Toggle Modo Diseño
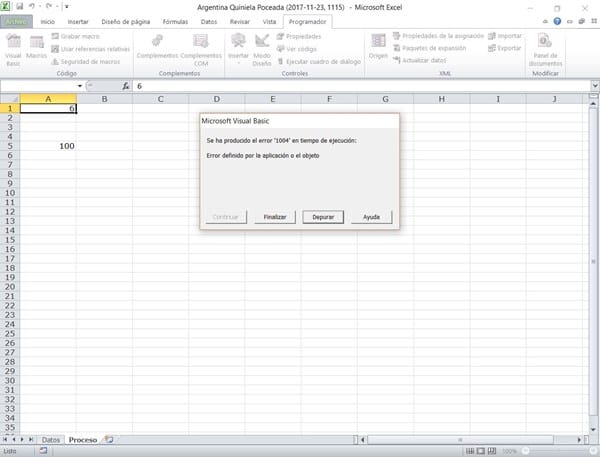Viewport: 600px width, 457px height. coord(262,50)
